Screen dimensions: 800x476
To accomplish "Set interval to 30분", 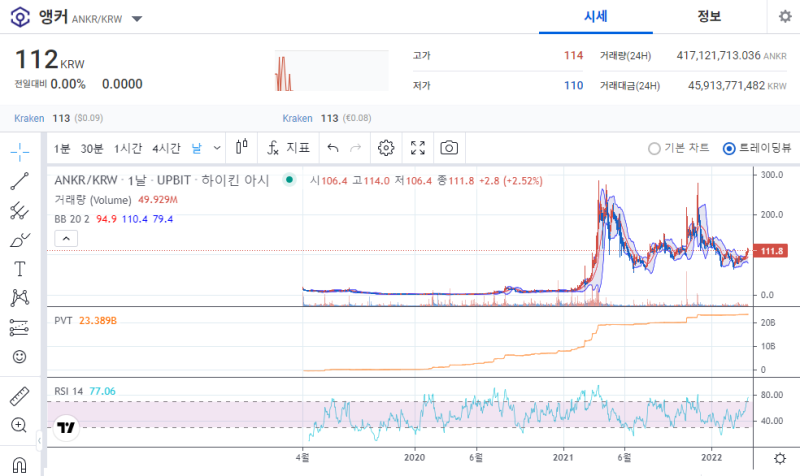I will pos(92,148).
